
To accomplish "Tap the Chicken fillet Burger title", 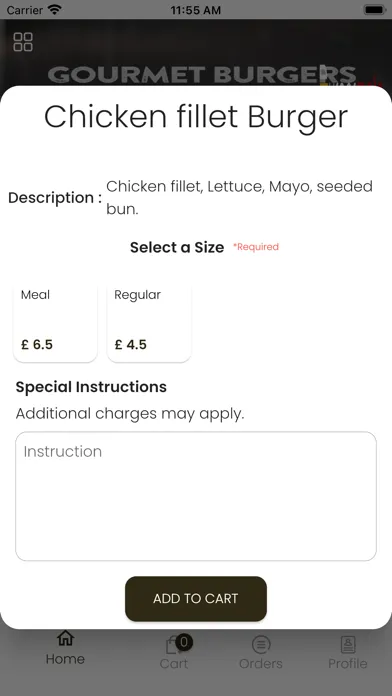I will (196, 117).
